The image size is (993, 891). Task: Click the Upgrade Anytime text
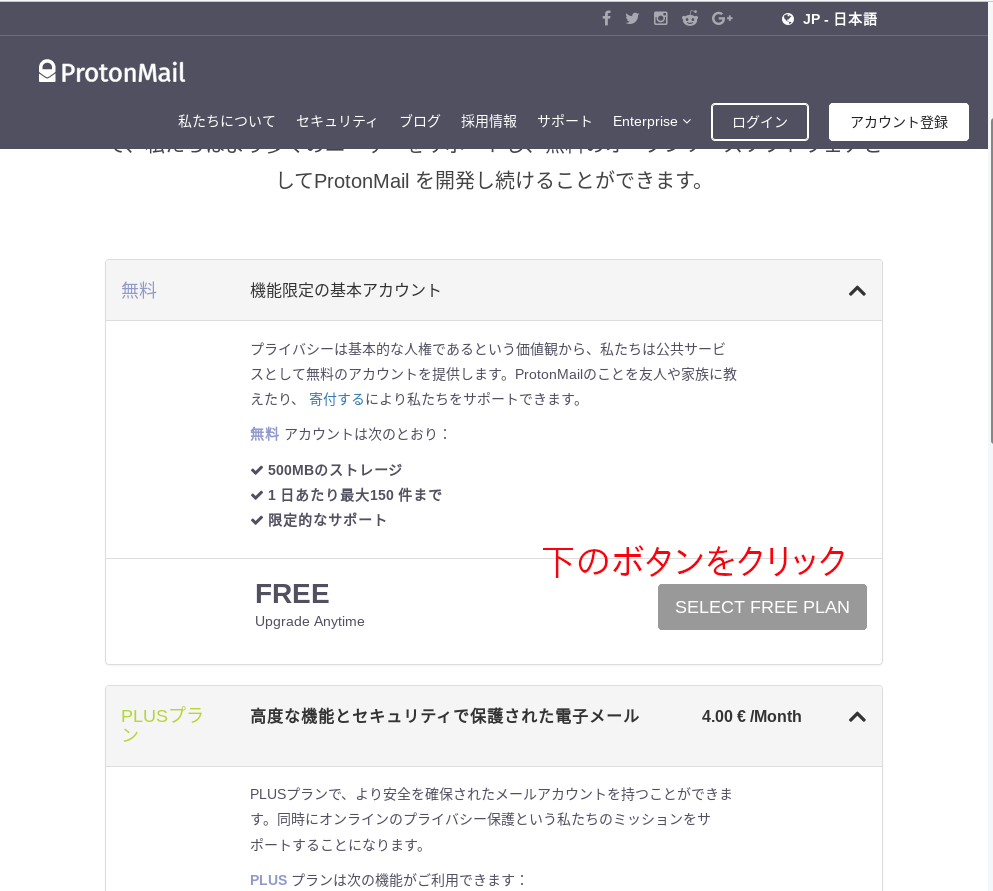[310, 621]
